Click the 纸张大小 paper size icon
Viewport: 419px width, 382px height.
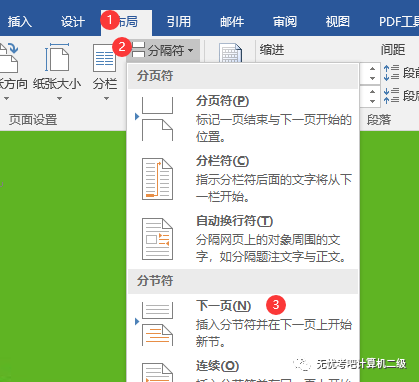coord(57,57)
